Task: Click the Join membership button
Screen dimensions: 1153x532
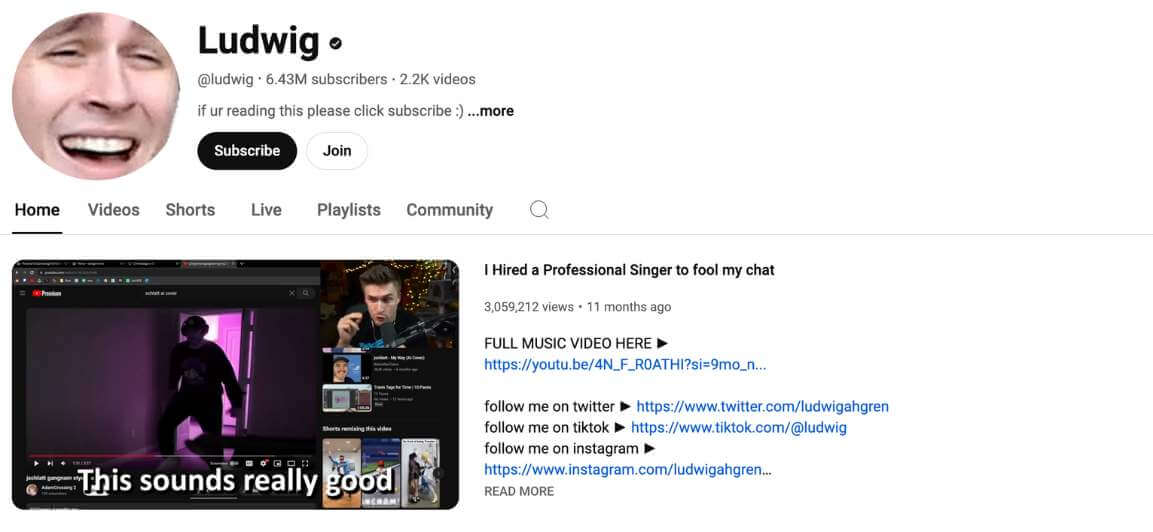Action: [x=337, y=151]
